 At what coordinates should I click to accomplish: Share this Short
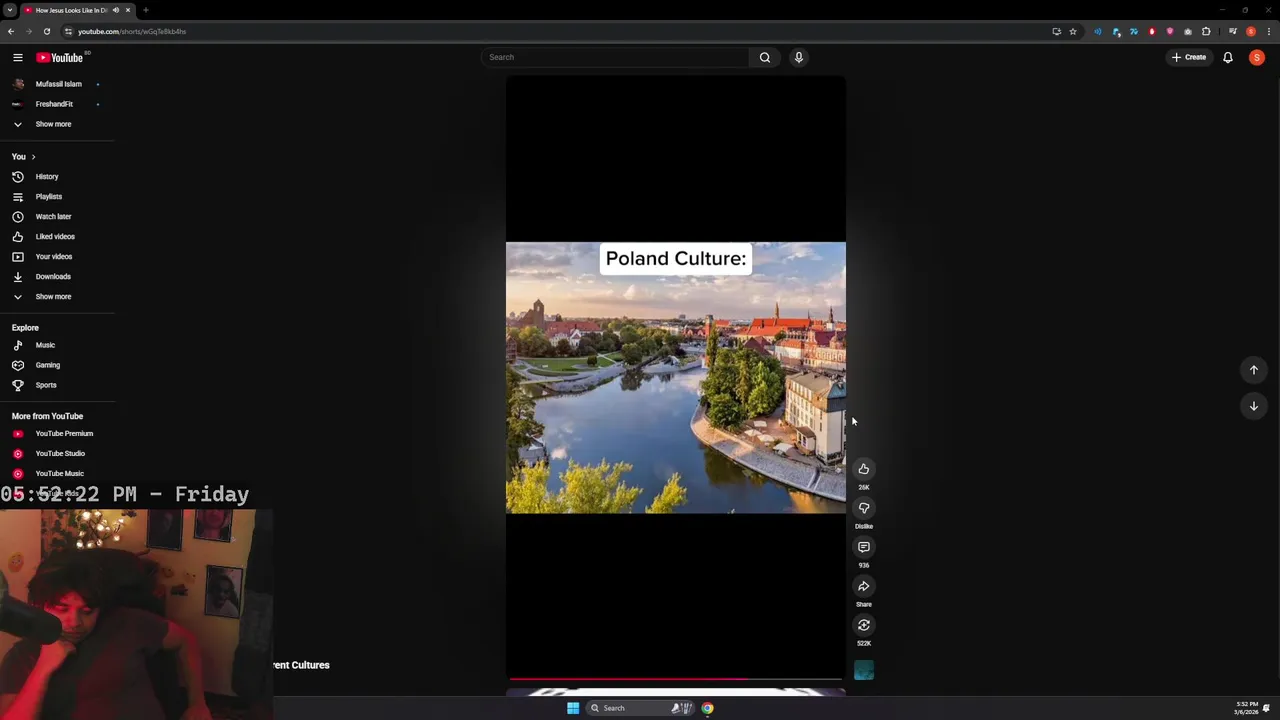click(864, 586)
